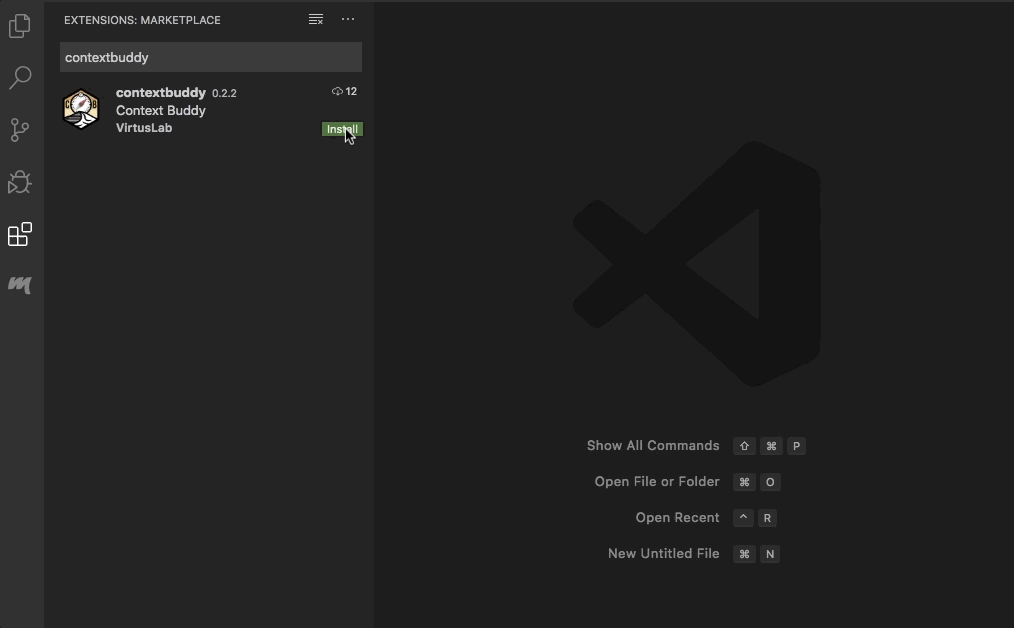Clear extensions search results icon
The height and width of the screenshot is (628, 1014).
[x=316, y=19]
